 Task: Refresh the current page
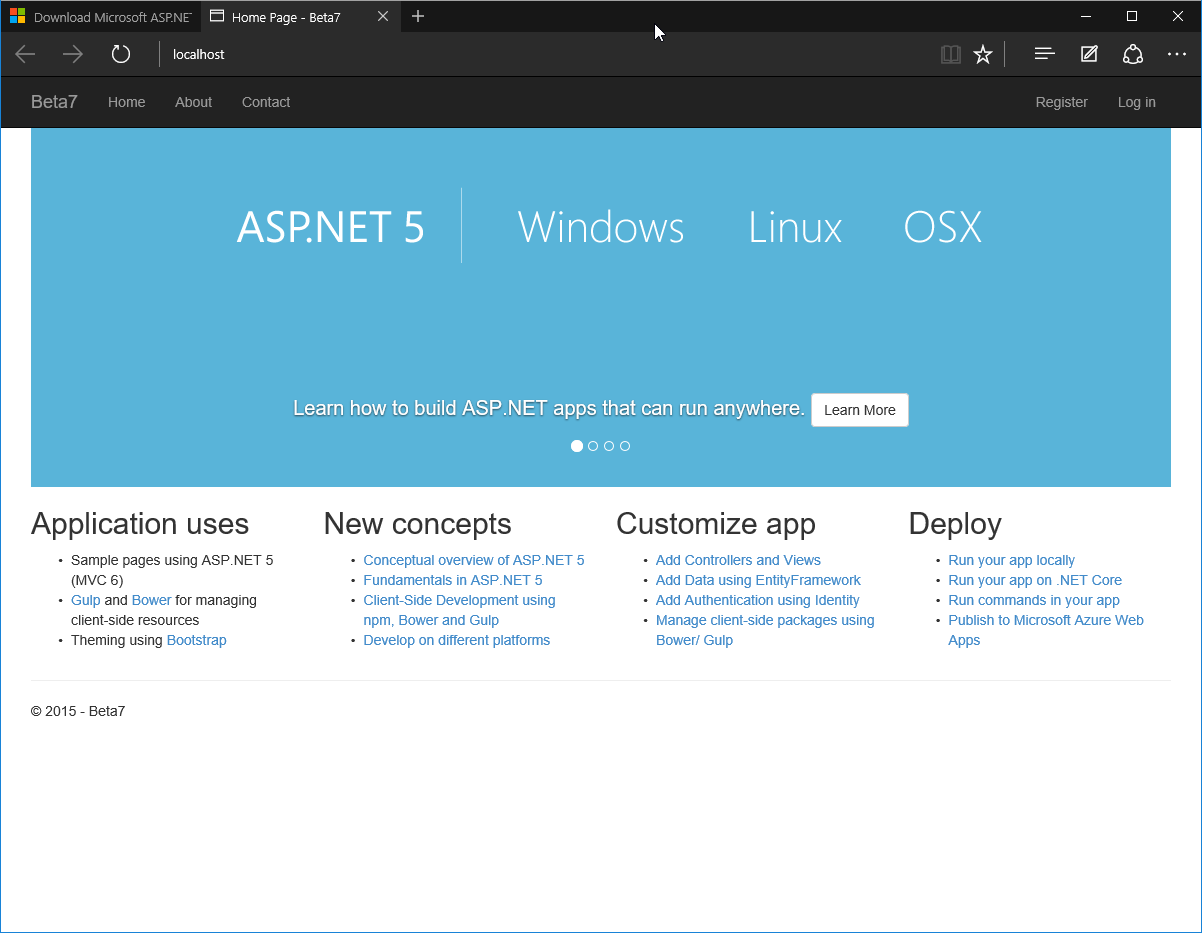click(120, 54)
